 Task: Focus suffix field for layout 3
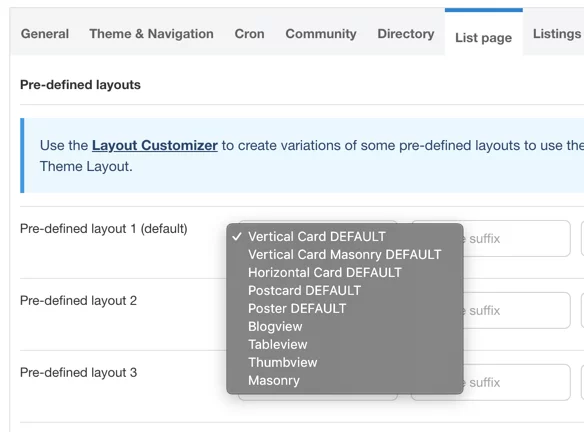click(517, 382)
